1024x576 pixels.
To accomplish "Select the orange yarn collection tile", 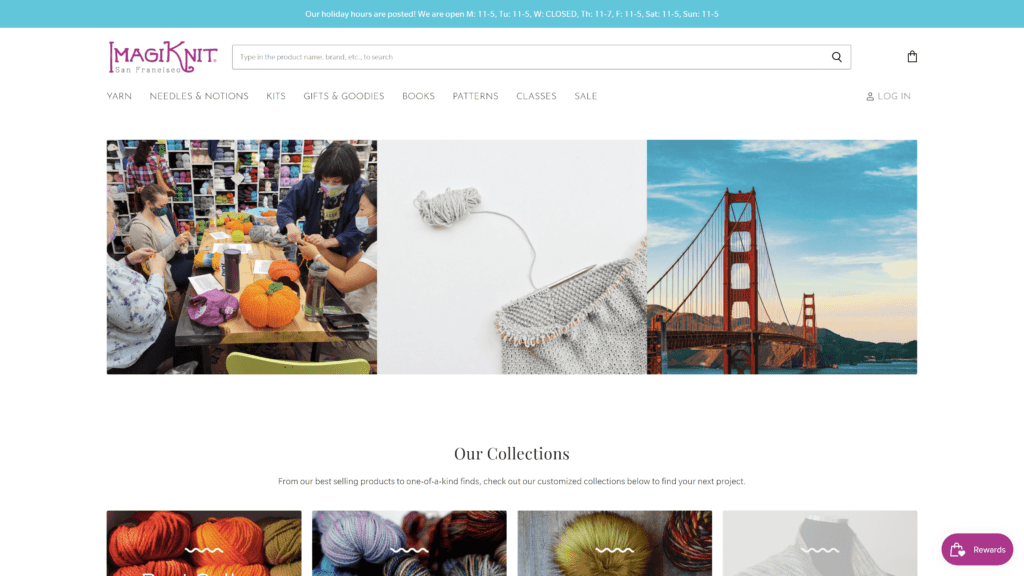I will (x=204, y=543).
